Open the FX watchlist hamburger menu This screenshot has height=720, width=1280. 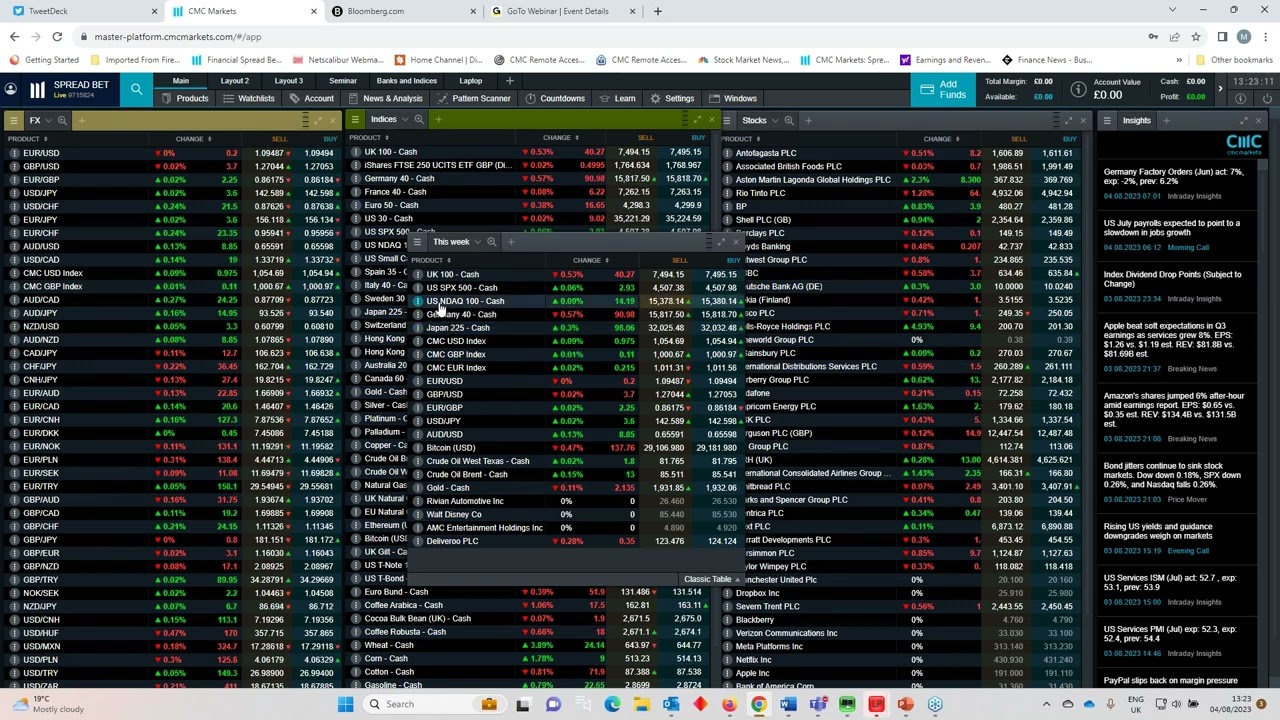point(13,120)
